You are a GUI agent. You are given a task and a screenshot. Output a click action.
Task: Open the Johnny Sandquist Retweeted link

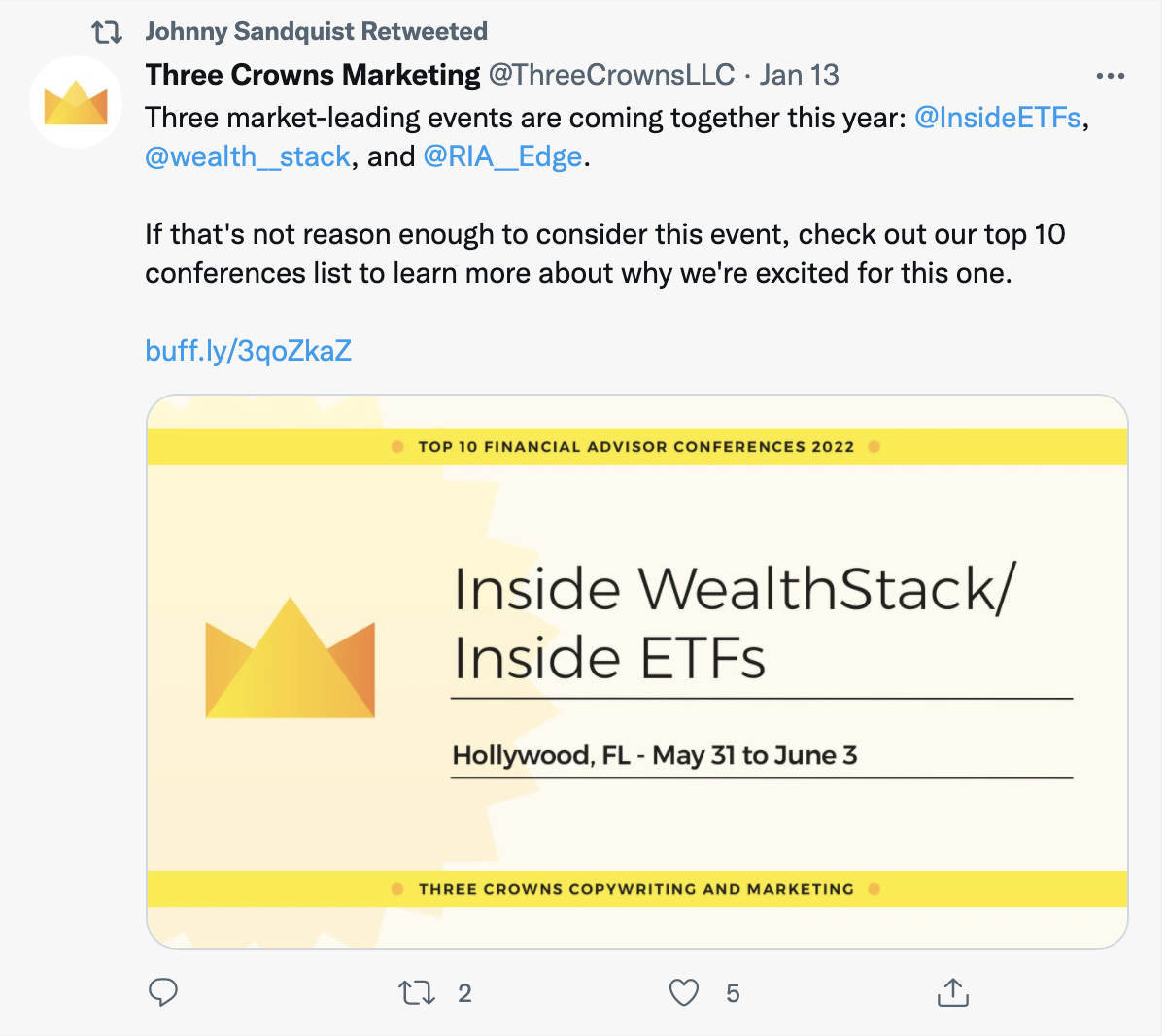(x=316, y=32)
